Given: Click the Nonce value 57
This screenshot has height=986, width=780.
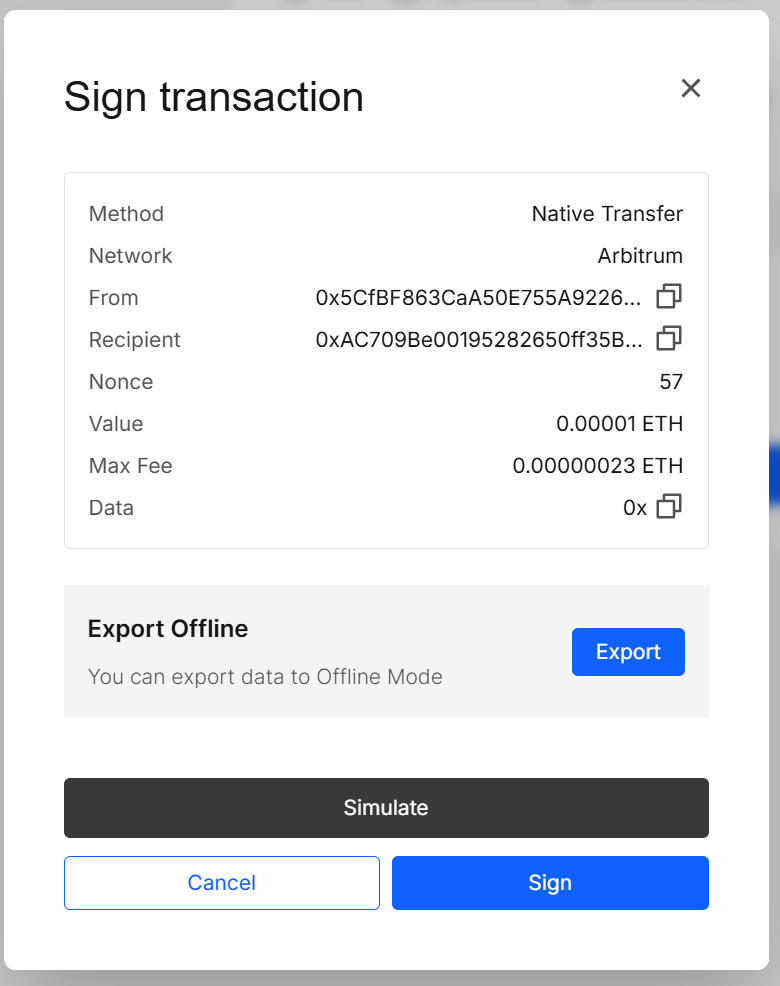Looking at the screenshot, I should (671, 381).
